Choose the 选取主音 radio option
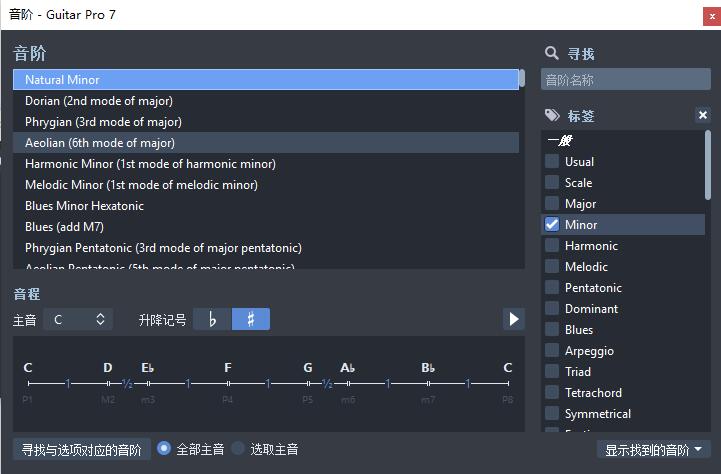The image size is (721, 474). click(x=238, y=449)
